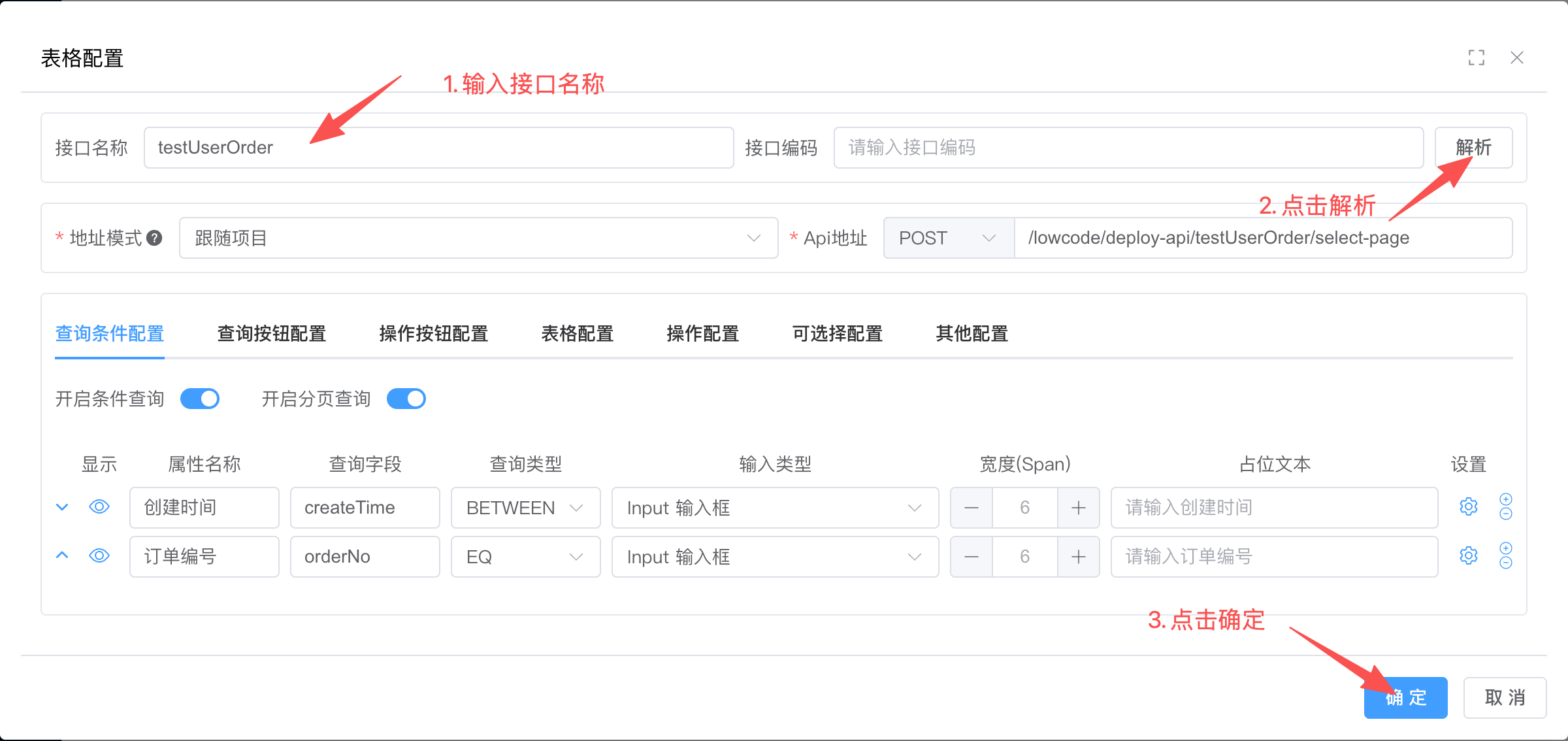Click the 取消 button
This screenshot has width=1568, height=741.
[x=1504, y=697]
